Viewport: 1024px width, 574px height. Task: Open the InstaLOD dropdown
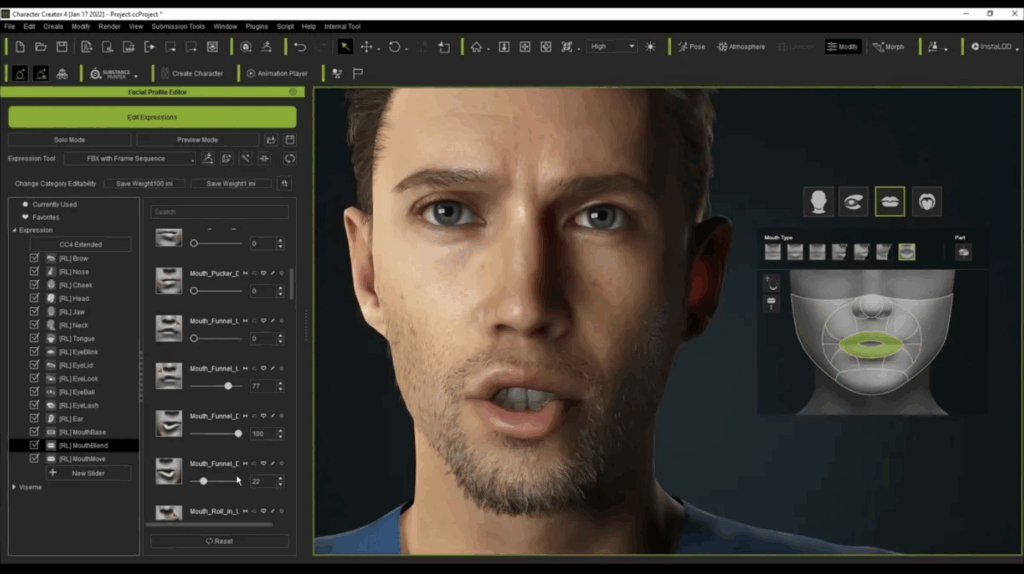click(x=1017, y=48)
